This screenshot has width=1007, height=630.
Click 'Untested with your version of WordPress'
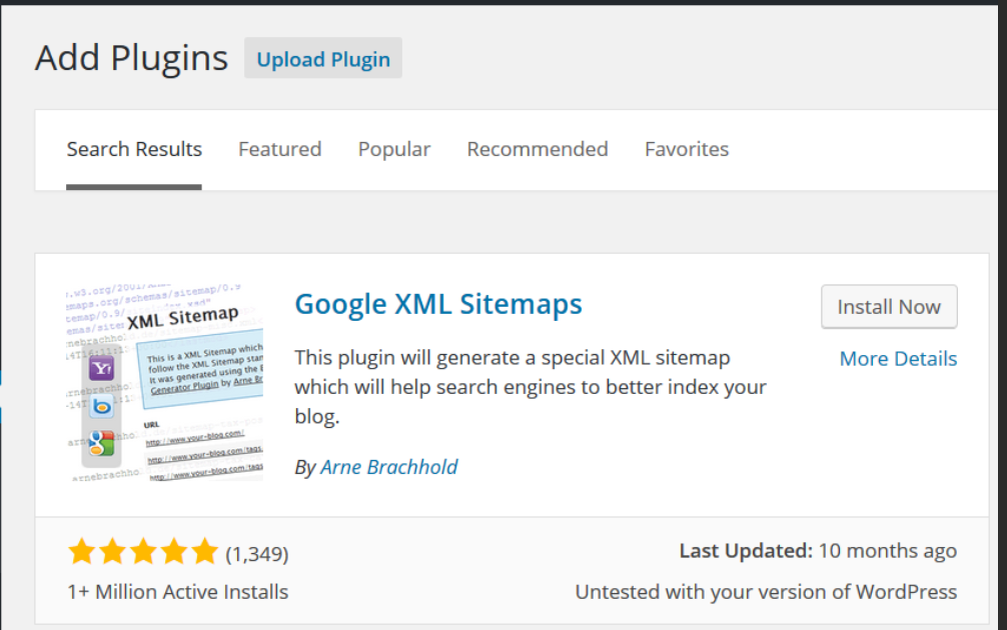pyautogui.click(x=766, y=591)
